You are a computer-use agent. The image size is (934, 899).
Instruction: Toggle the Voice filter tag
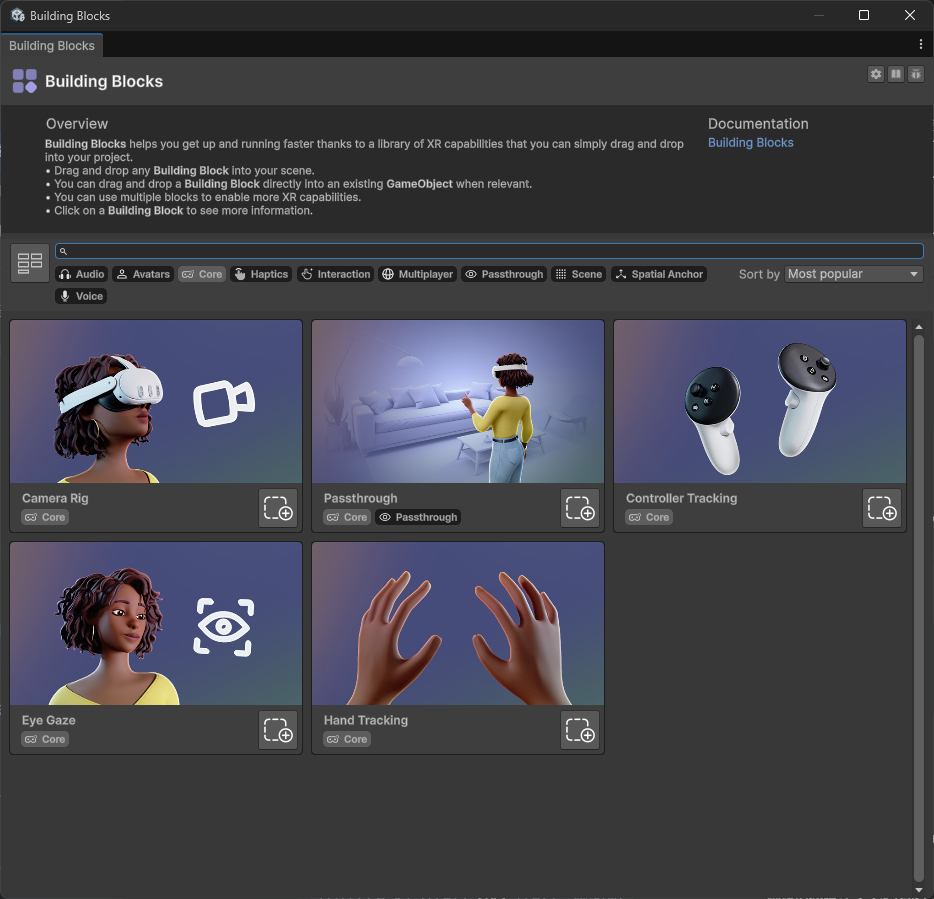pos(81,296)
